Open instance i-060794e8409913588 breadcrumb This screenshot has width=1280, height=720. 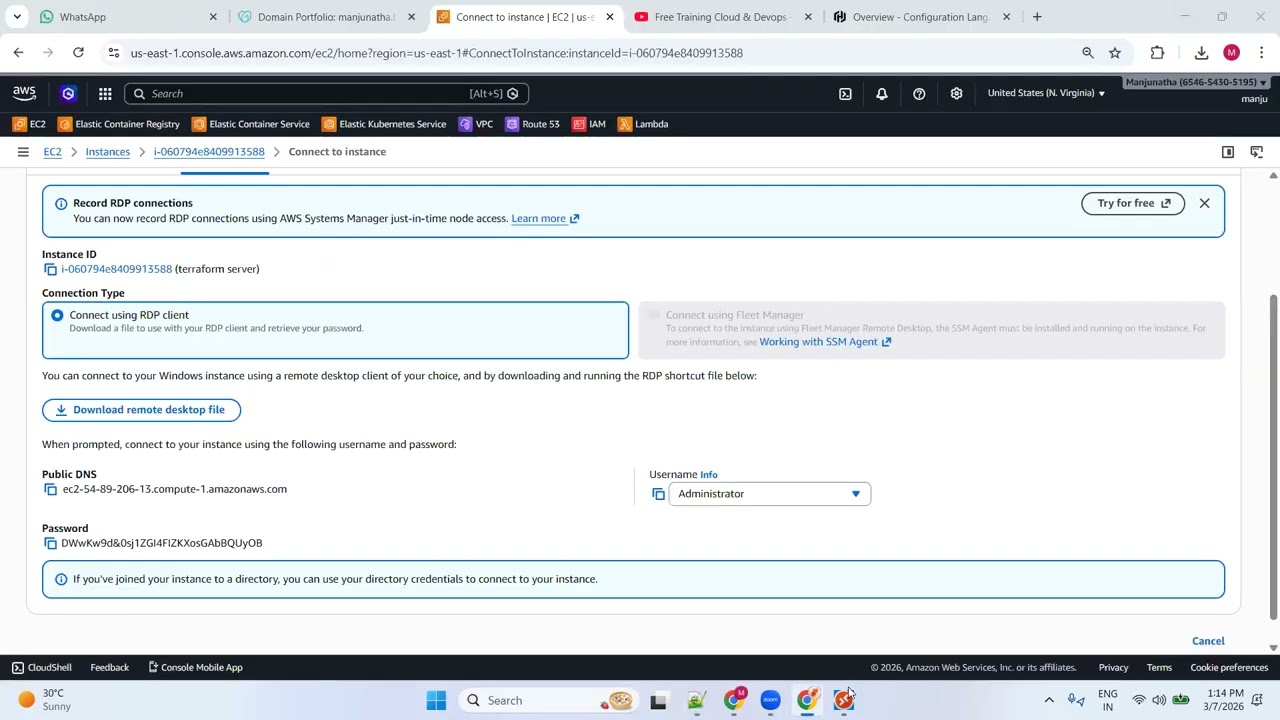[209, 152]
